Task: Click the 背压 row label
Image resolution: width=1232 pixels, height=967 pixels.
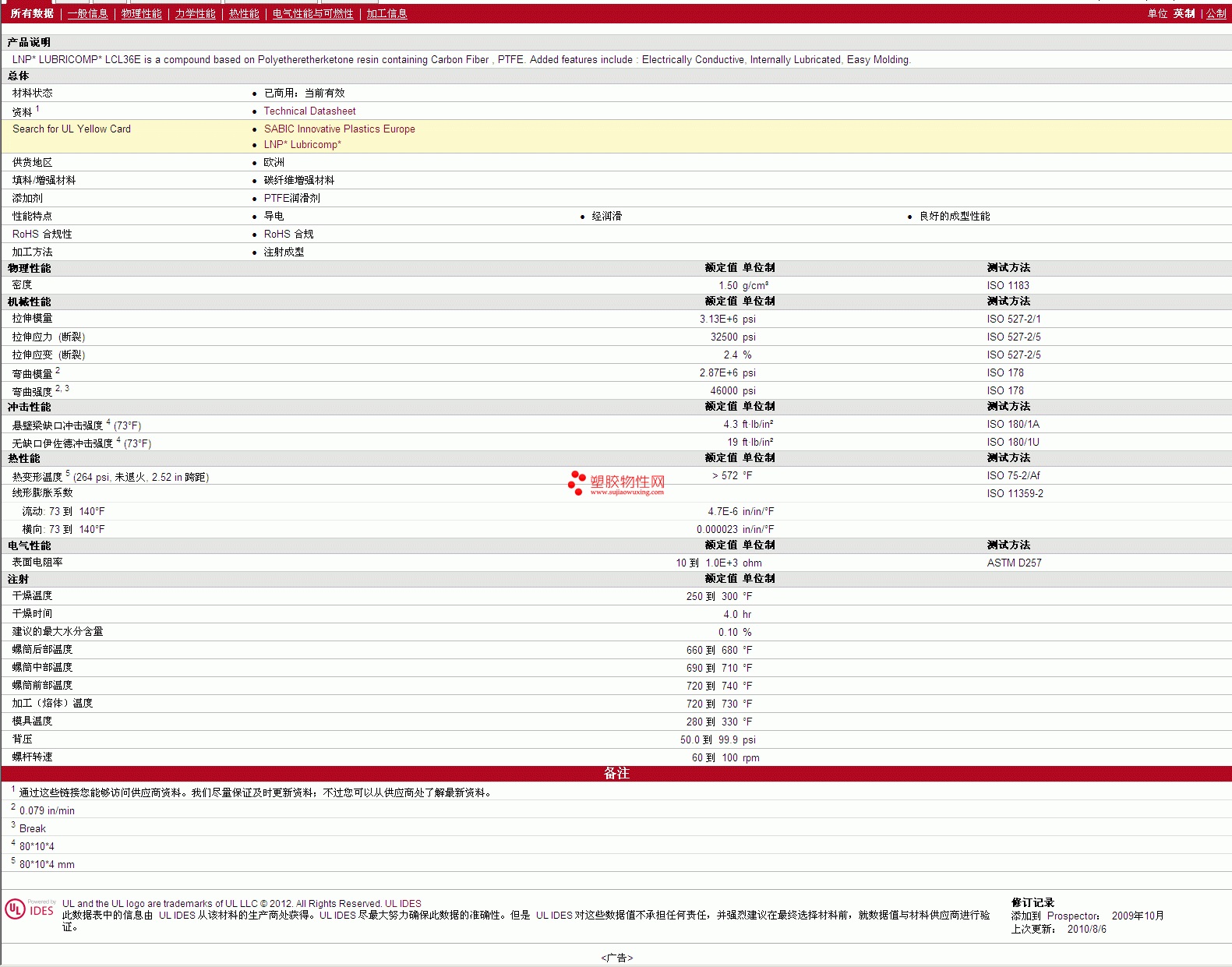Action: [x=23, y=739]
